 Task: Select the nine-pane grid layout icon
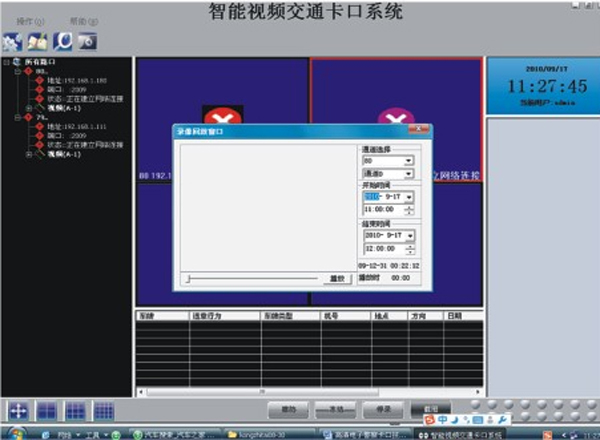coord(75,410)
